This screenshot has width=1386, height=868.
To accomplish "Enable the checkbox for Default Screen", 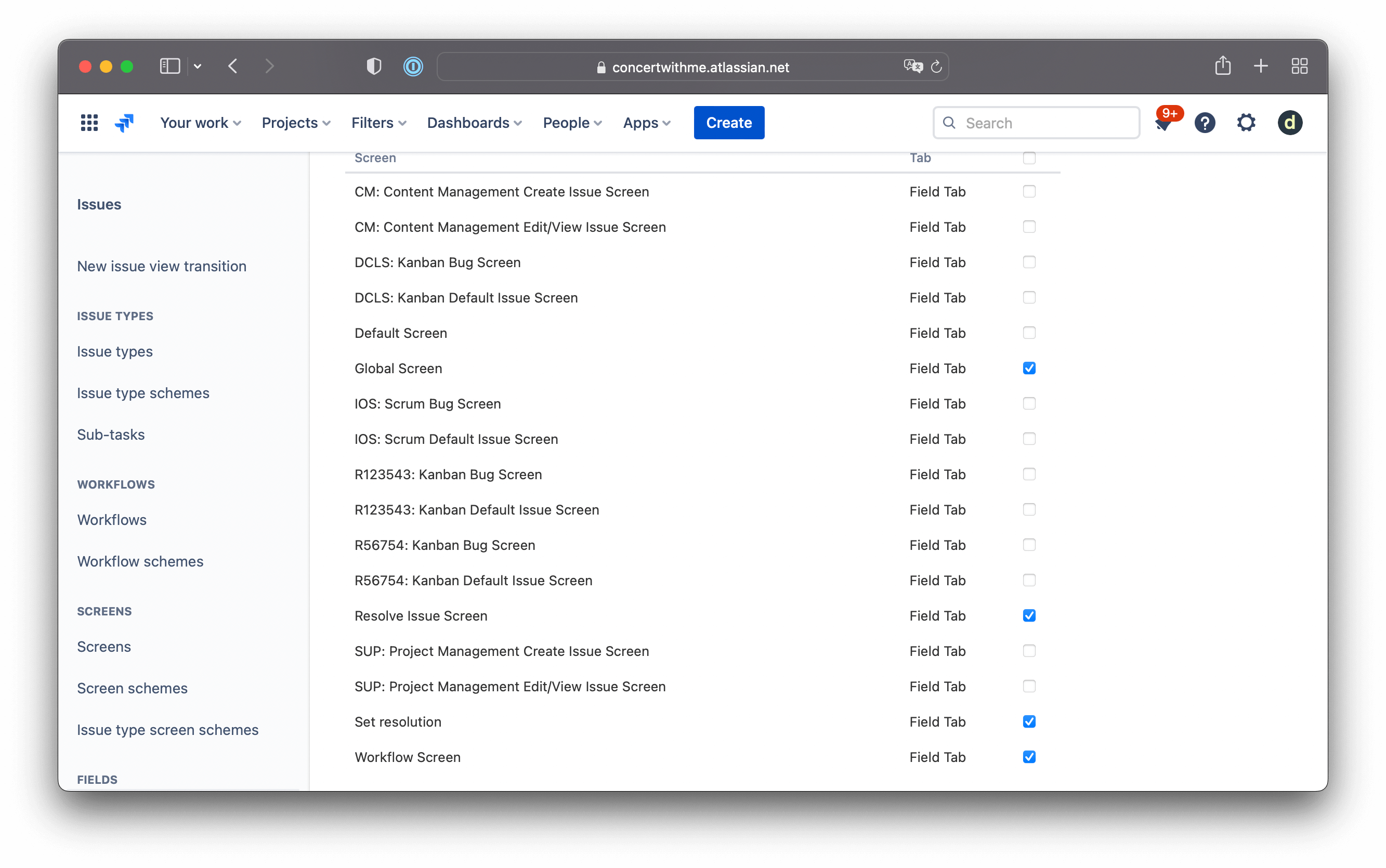I will (1029, 333).
